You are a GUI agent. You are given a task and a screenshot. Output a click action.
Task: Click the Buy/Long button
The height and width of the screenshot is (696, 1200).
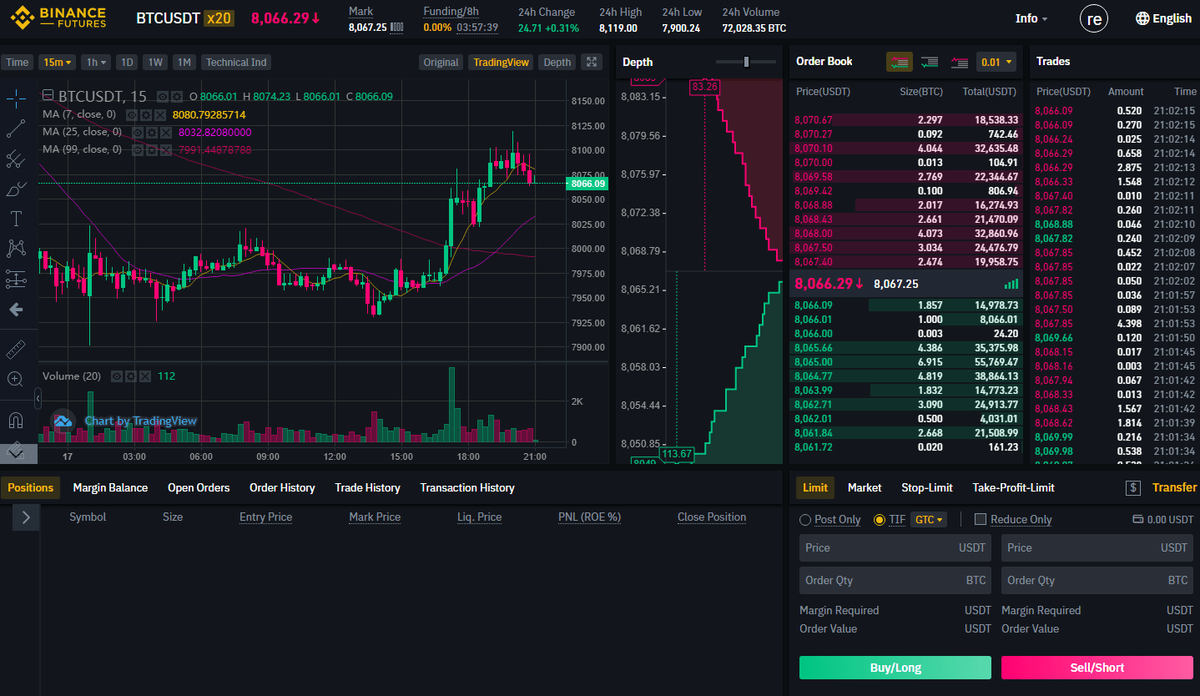pos(895,668)
